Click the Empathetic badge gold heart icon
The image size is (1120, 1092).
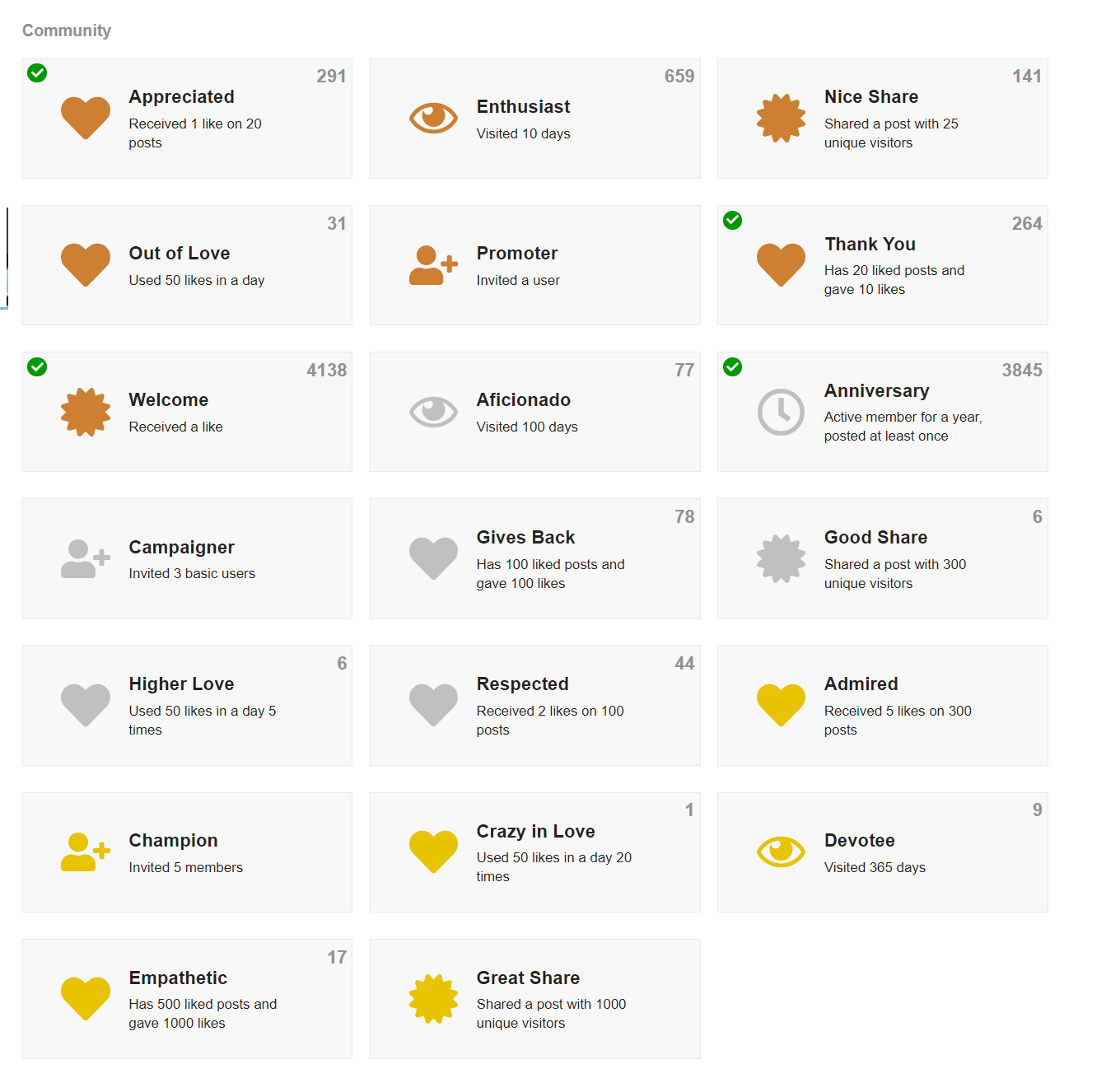tap(86, 999)
